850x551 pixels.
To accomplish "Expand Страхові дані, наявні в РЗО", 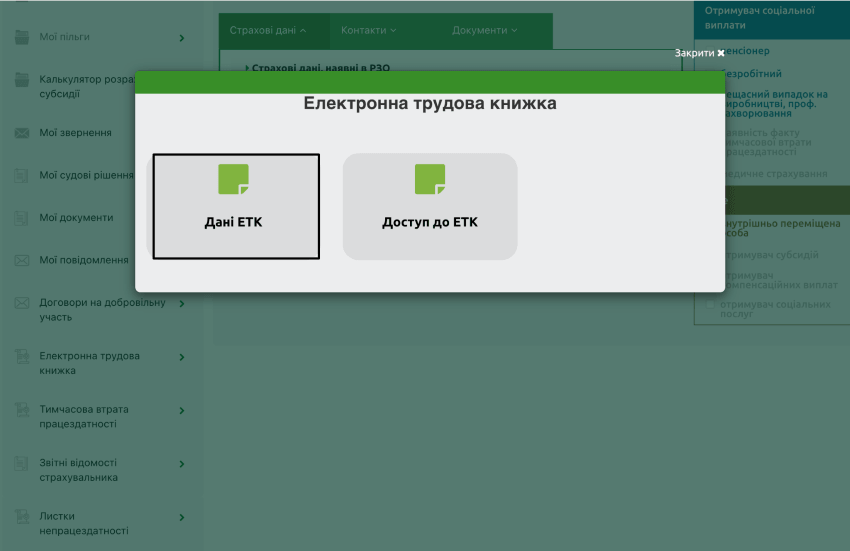I will click(x=318, y=67).
